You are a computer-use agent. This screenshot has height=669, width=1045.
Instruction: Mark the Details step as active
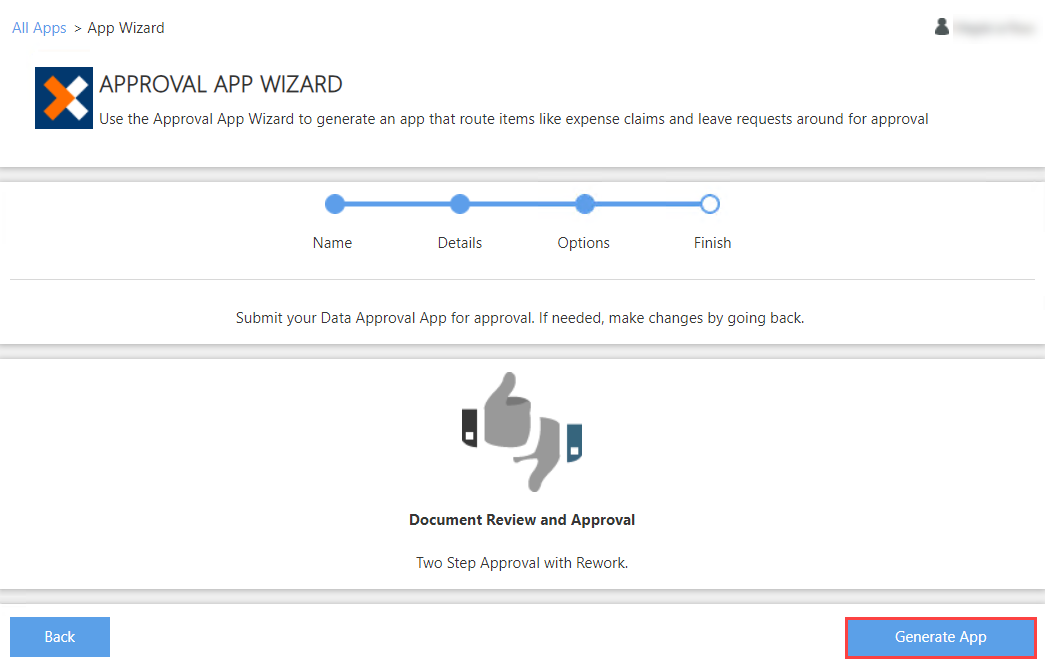tap(459, 203)
